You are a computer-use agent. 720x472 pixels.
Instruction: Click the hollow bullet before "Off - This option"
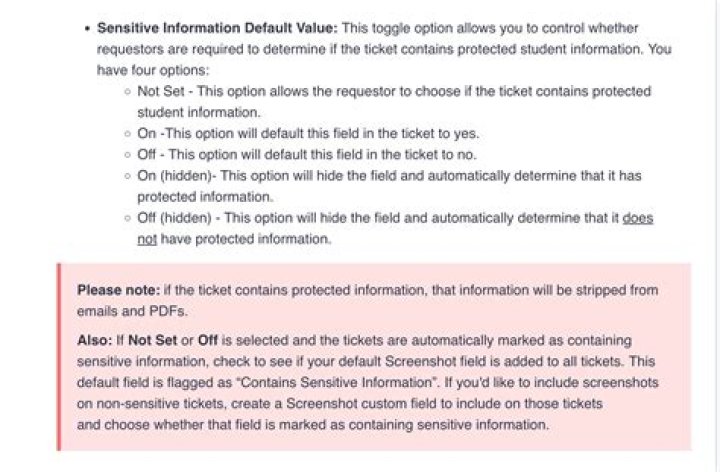pos(128,155)
